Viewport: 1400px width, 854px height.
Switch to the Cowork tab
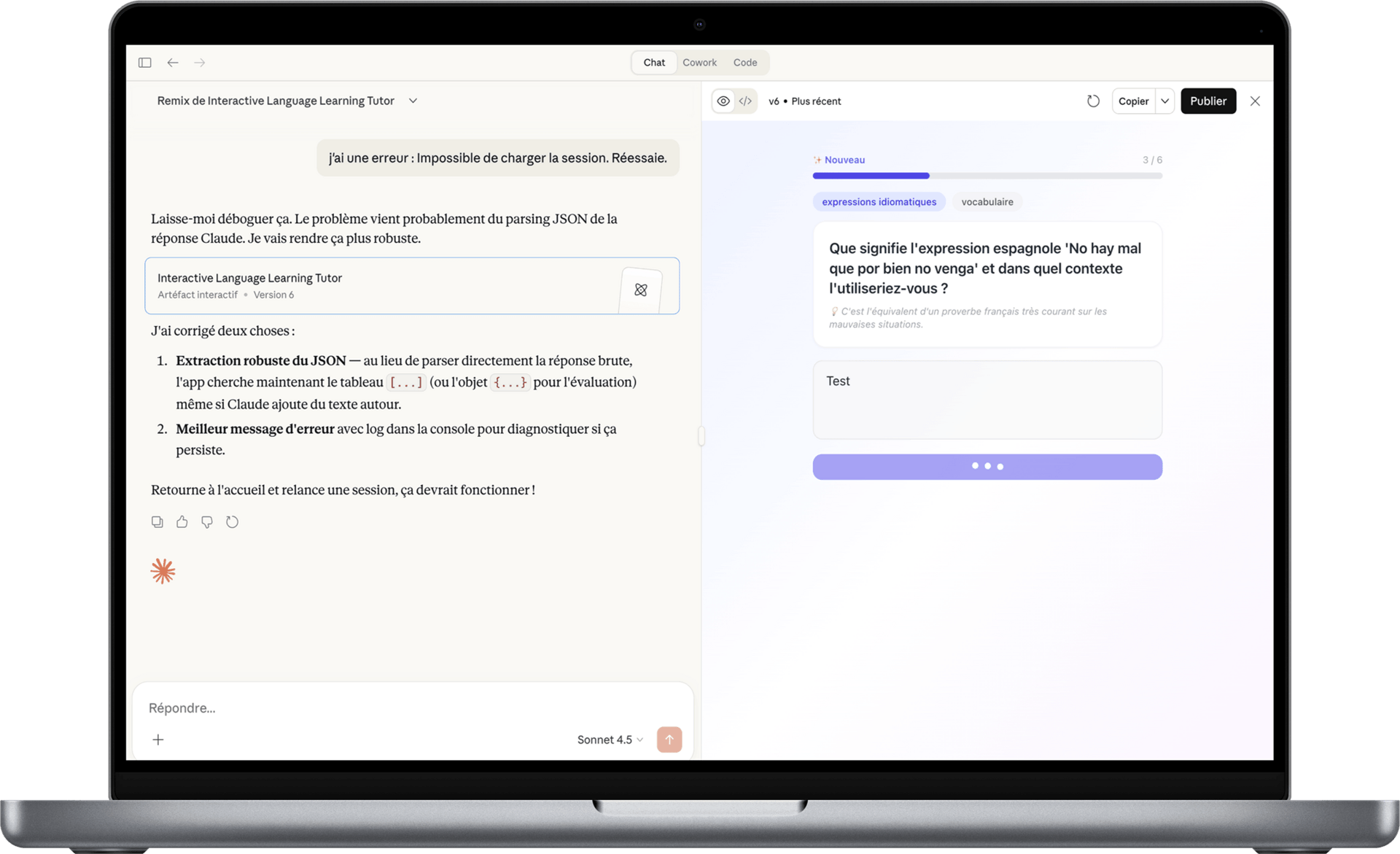click(699, 63)
